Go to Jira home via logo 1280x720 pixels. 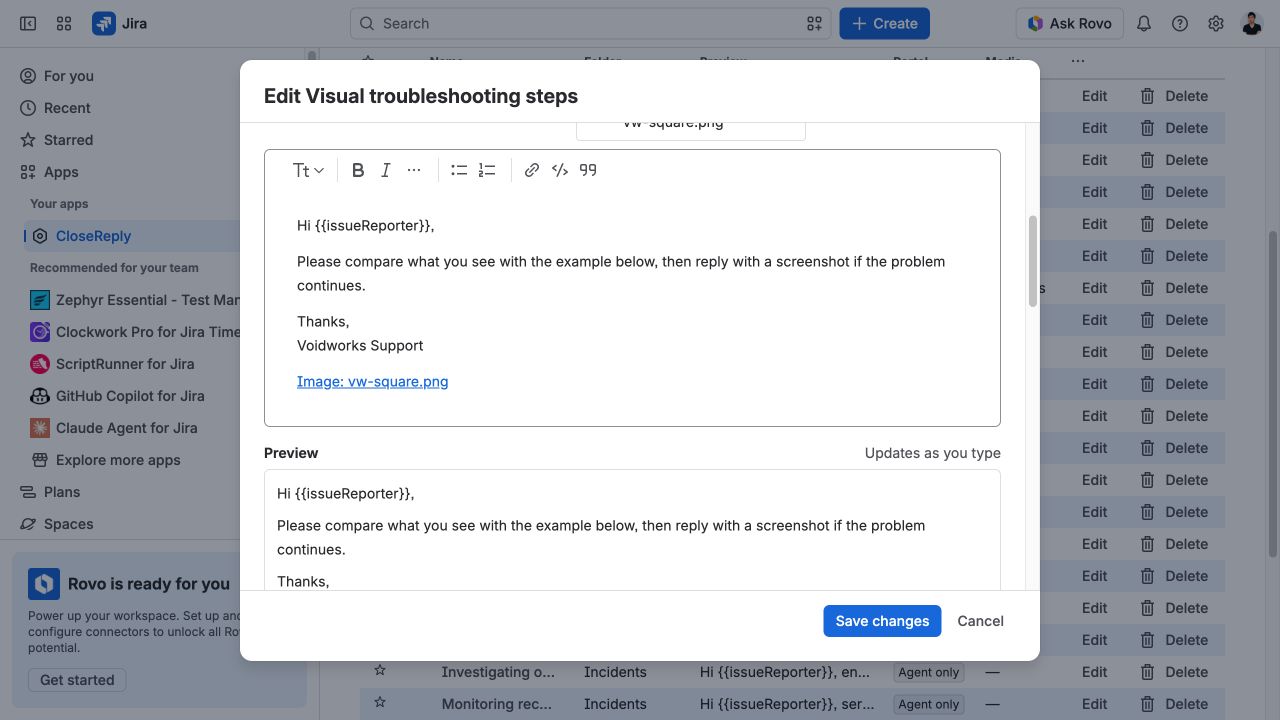tap(120, 23)
